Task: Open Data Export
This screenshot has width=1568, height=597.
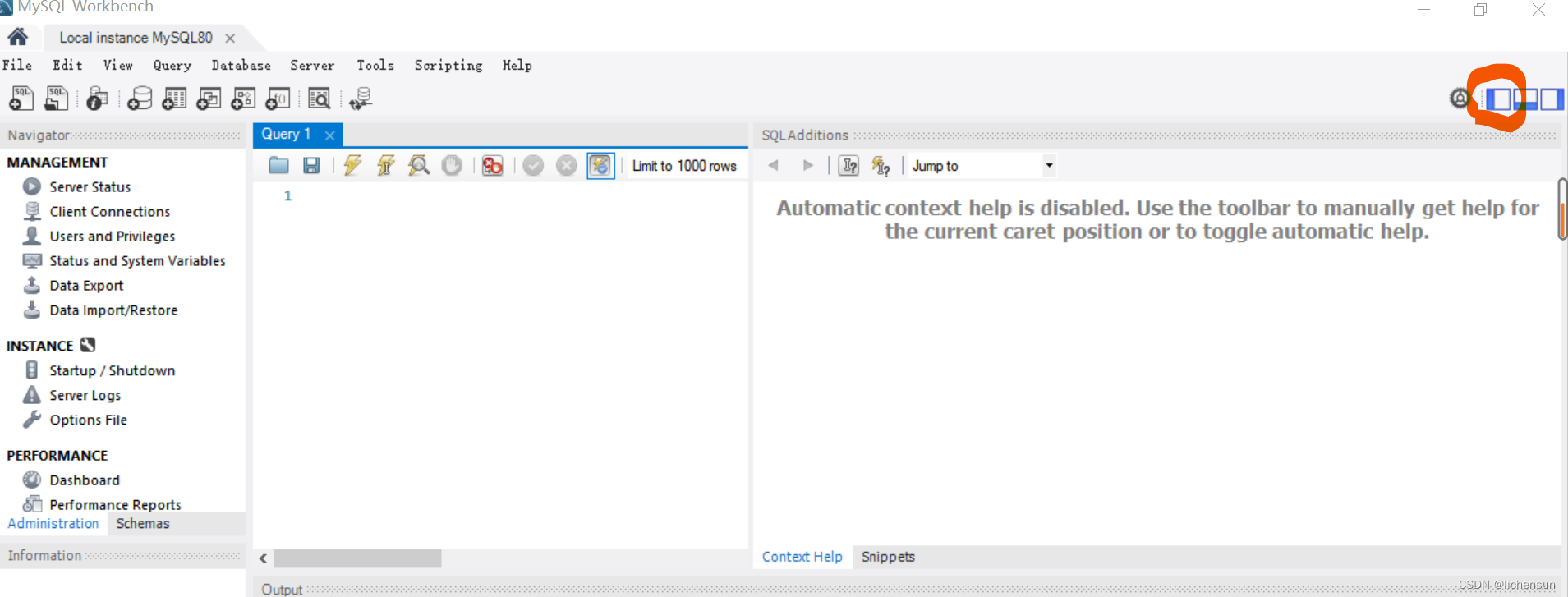Action: tap(86, 285)
